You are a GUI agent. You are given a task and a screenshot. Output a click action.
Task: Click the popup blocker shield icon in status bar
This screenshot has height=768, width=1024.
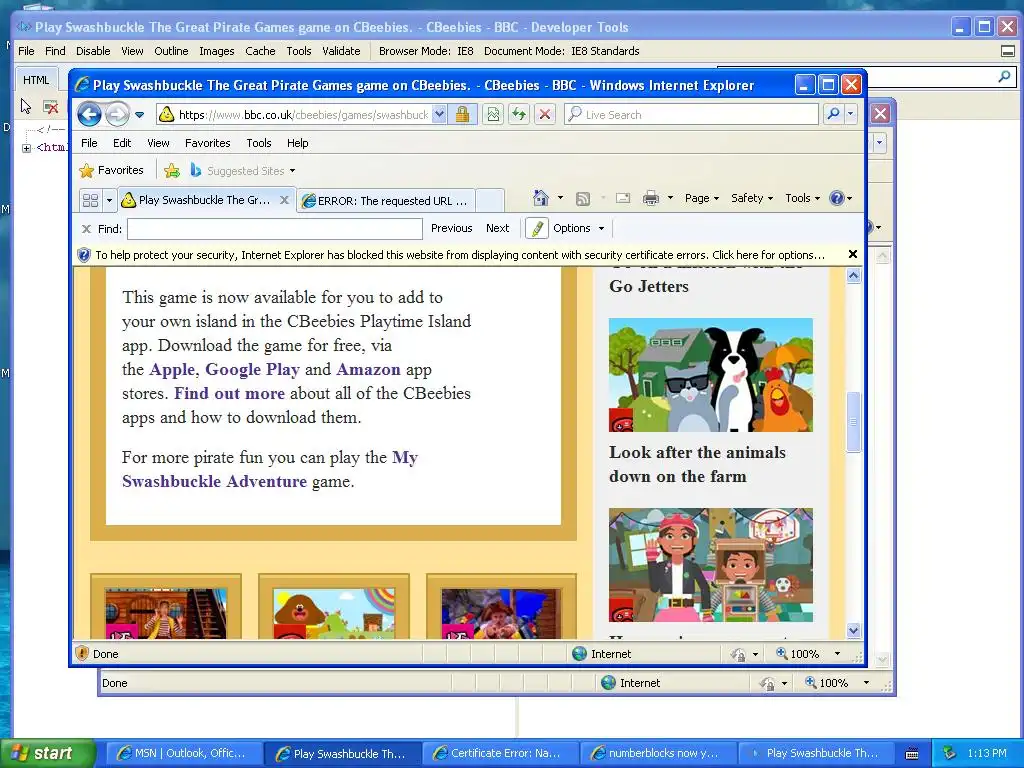click(x=82, y=653)
